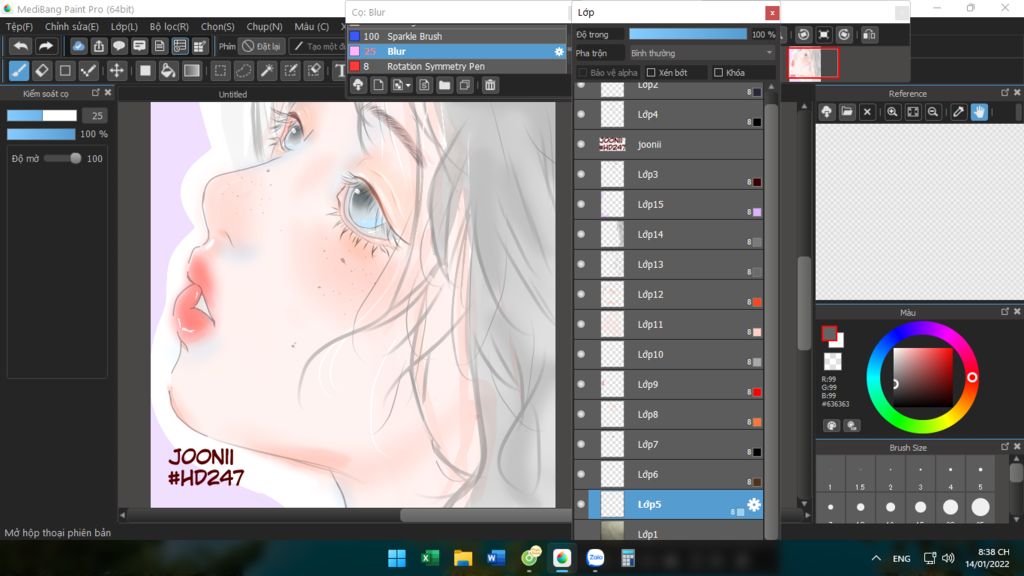
Task: Click the export share icon
Action: pos(99,46)
